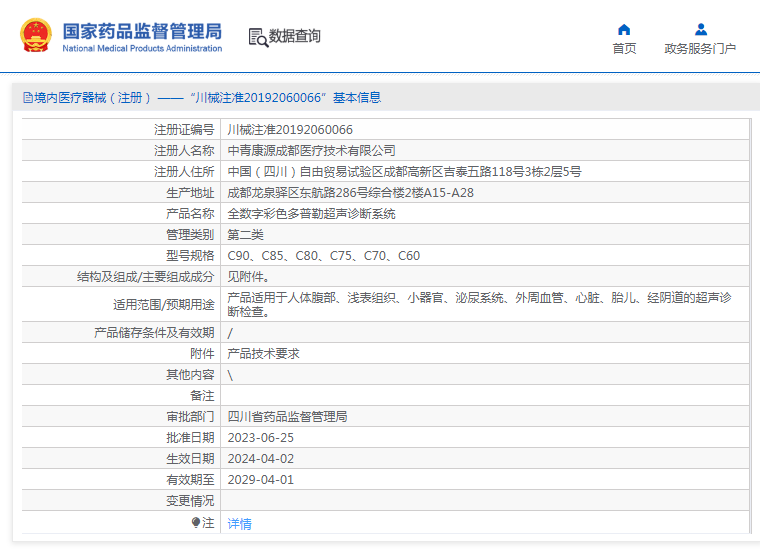The height and width of the screenshot is (558, 760).
Task: Click the approval date 2023-06-25
Action: pos(261,438)
